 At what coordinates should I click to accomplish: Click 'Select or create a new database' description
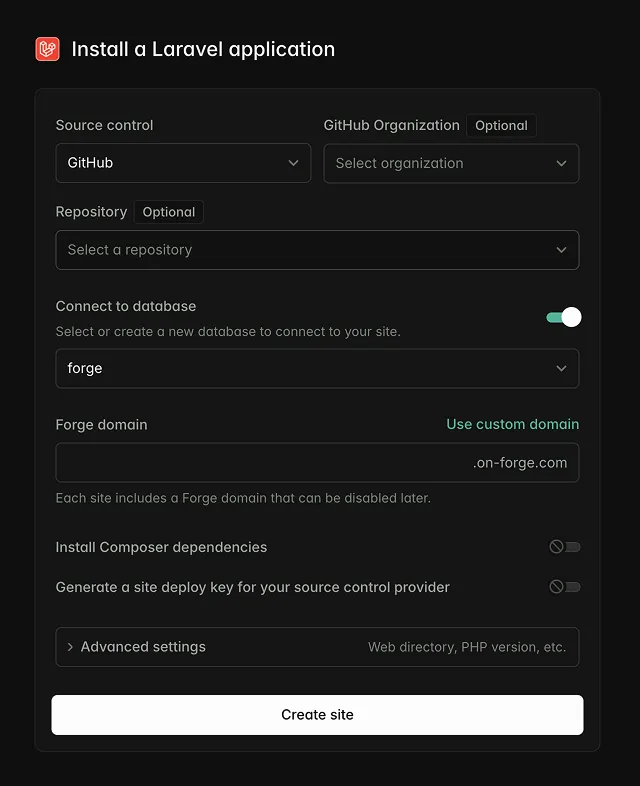click(228, 332)
